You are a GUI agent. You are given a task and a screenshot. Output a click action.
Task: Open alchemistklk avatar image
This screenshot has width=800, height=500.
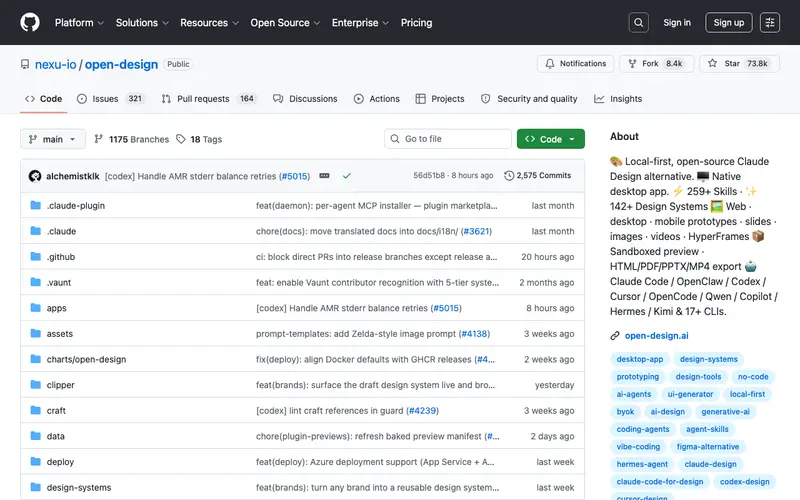(35, 176)
